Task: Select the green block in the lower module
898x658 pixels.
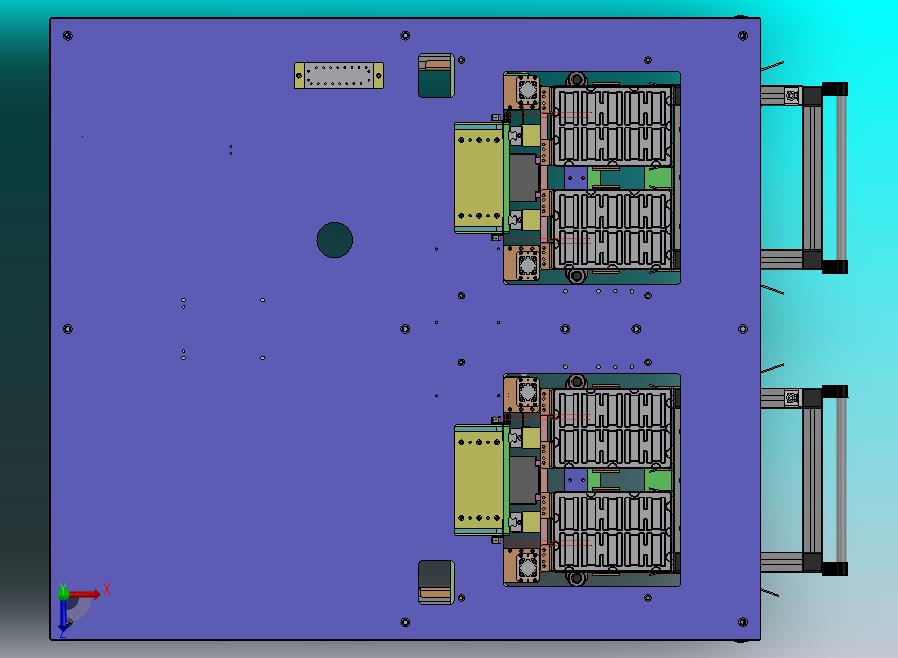Action: 659,480
